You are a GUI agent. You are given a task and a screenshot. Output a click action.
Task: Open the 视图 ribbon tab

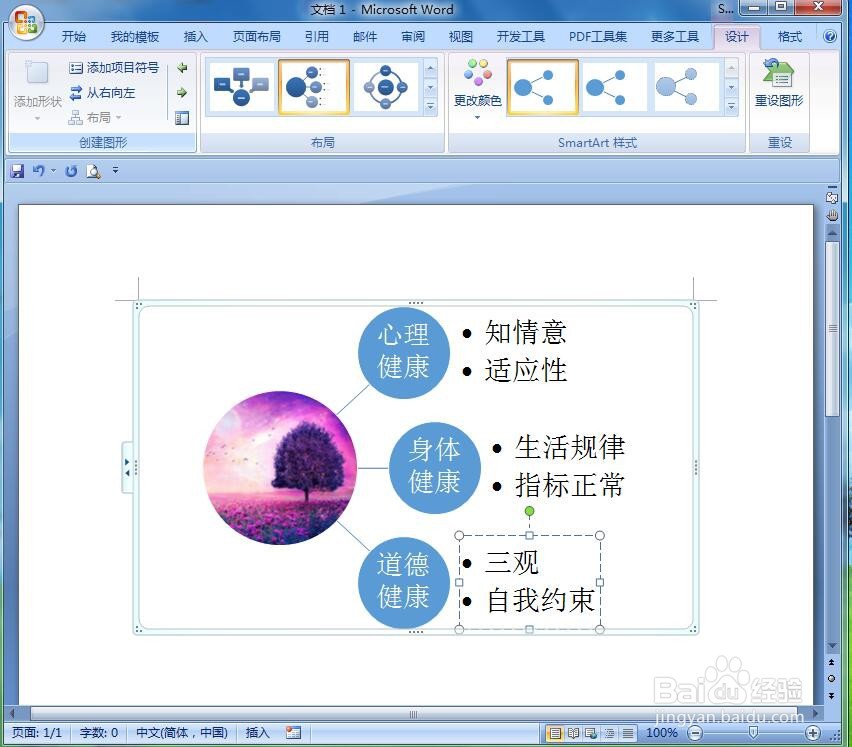(461, 36)
